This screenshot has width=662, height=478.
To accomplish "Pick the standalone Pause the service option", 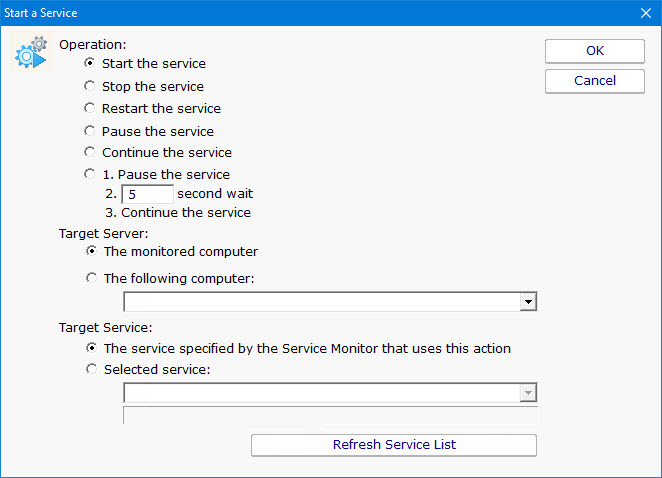I will pos(90,131).
